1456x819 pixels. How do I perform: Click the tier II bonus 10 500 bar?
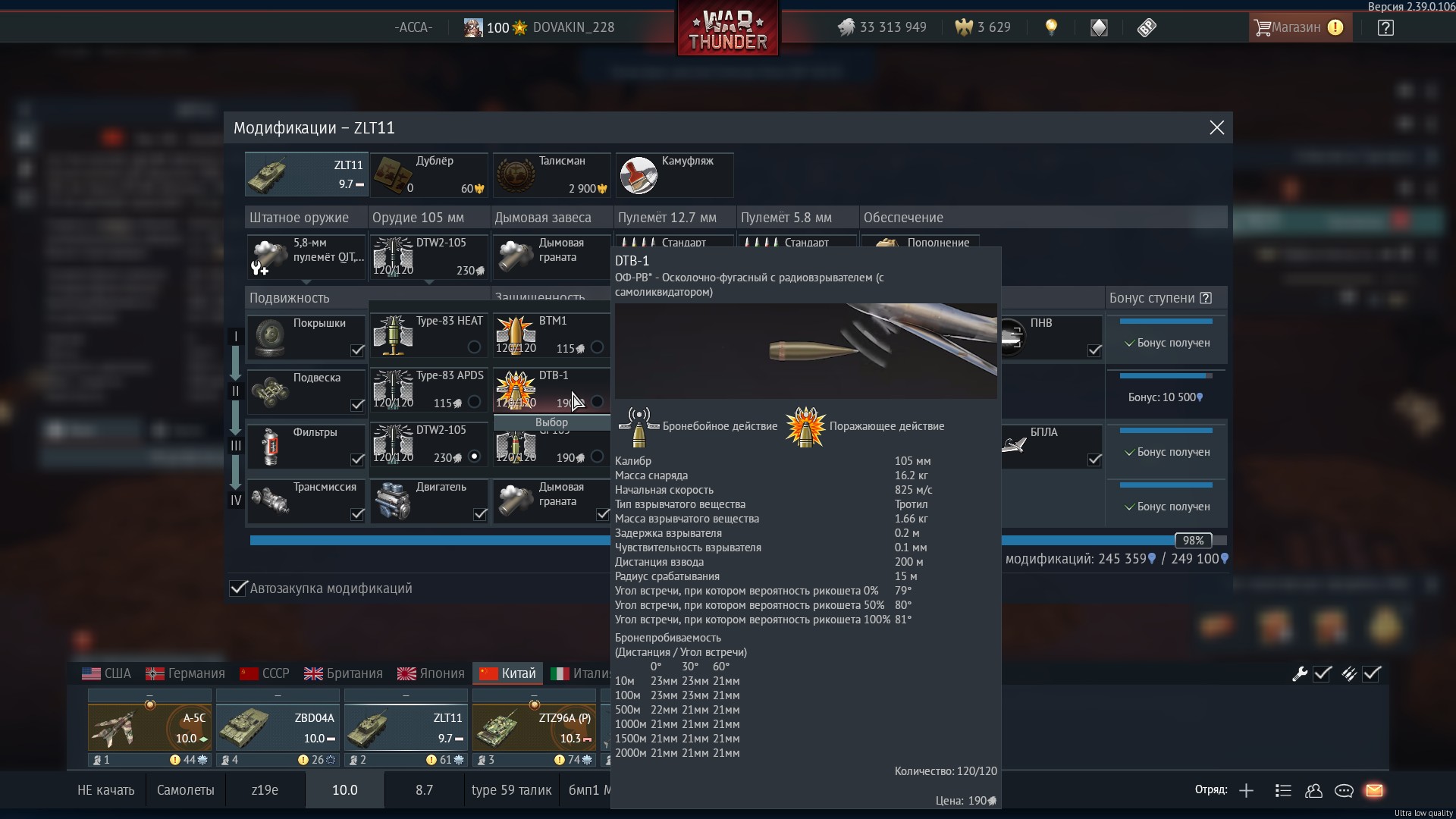1166,376
